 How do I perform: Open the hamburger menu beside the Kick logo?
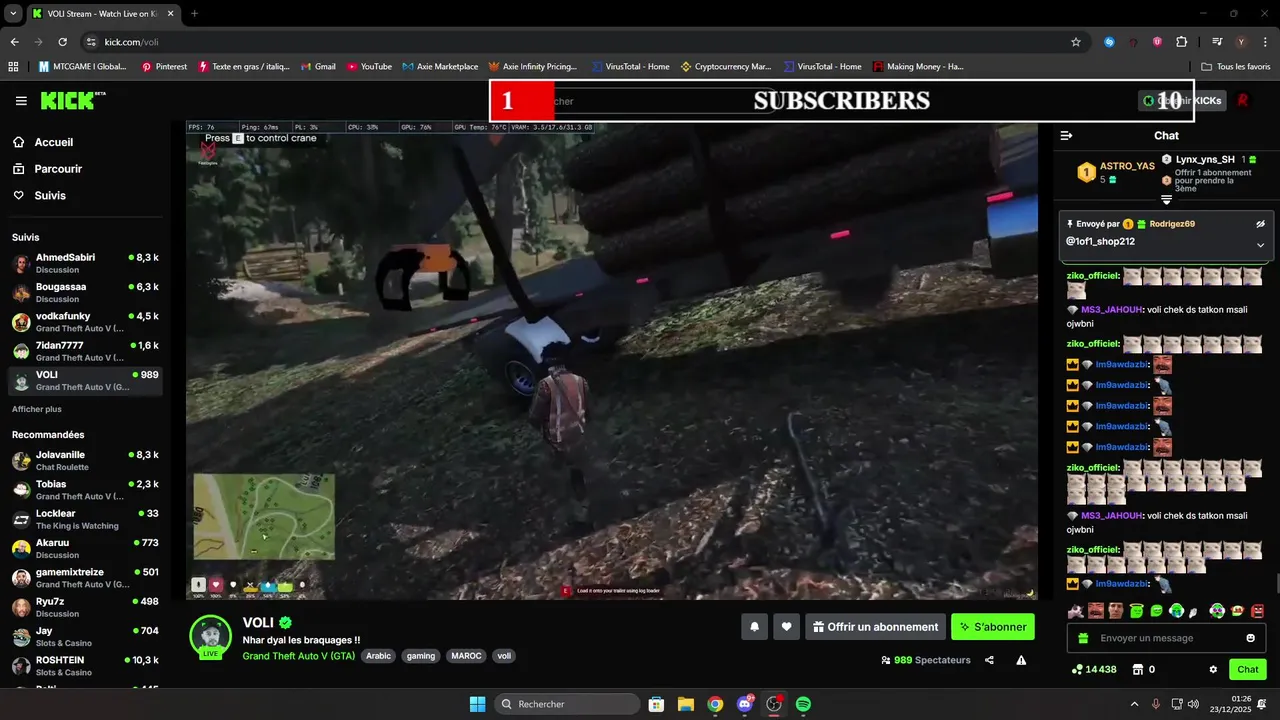click(x=21, y=101)
